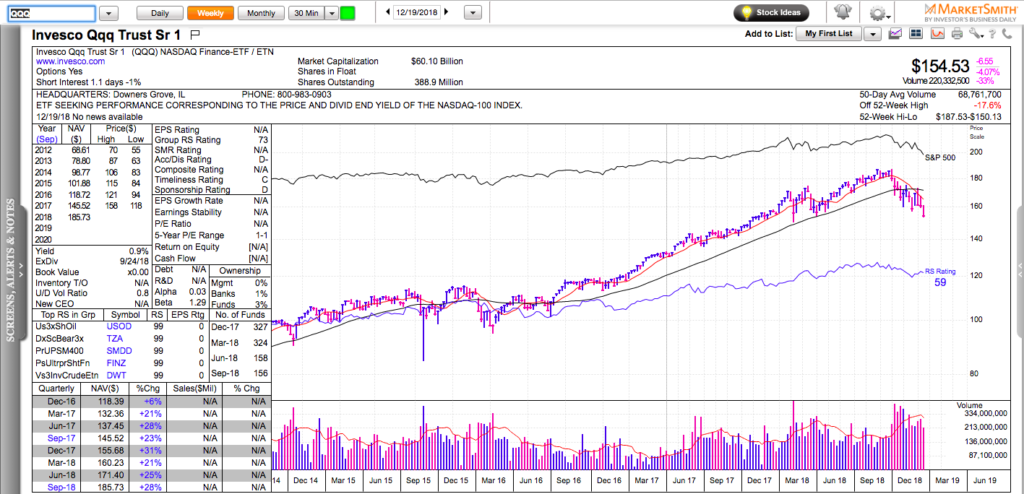1024x494 pixels.
Task: Switch chart to Monthly period
Action: [261, 13]
